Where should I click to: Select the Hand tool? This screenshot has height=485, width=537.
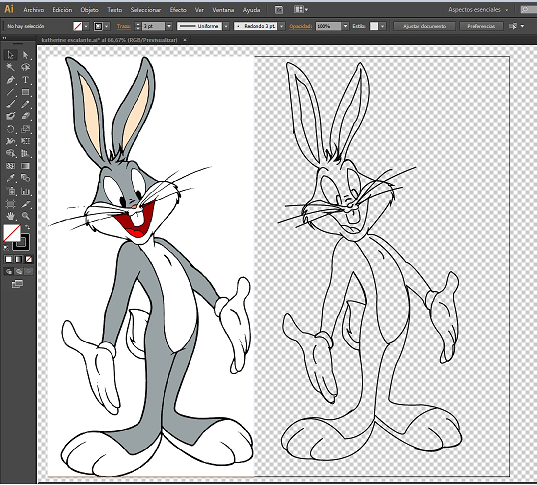(10, 216)
